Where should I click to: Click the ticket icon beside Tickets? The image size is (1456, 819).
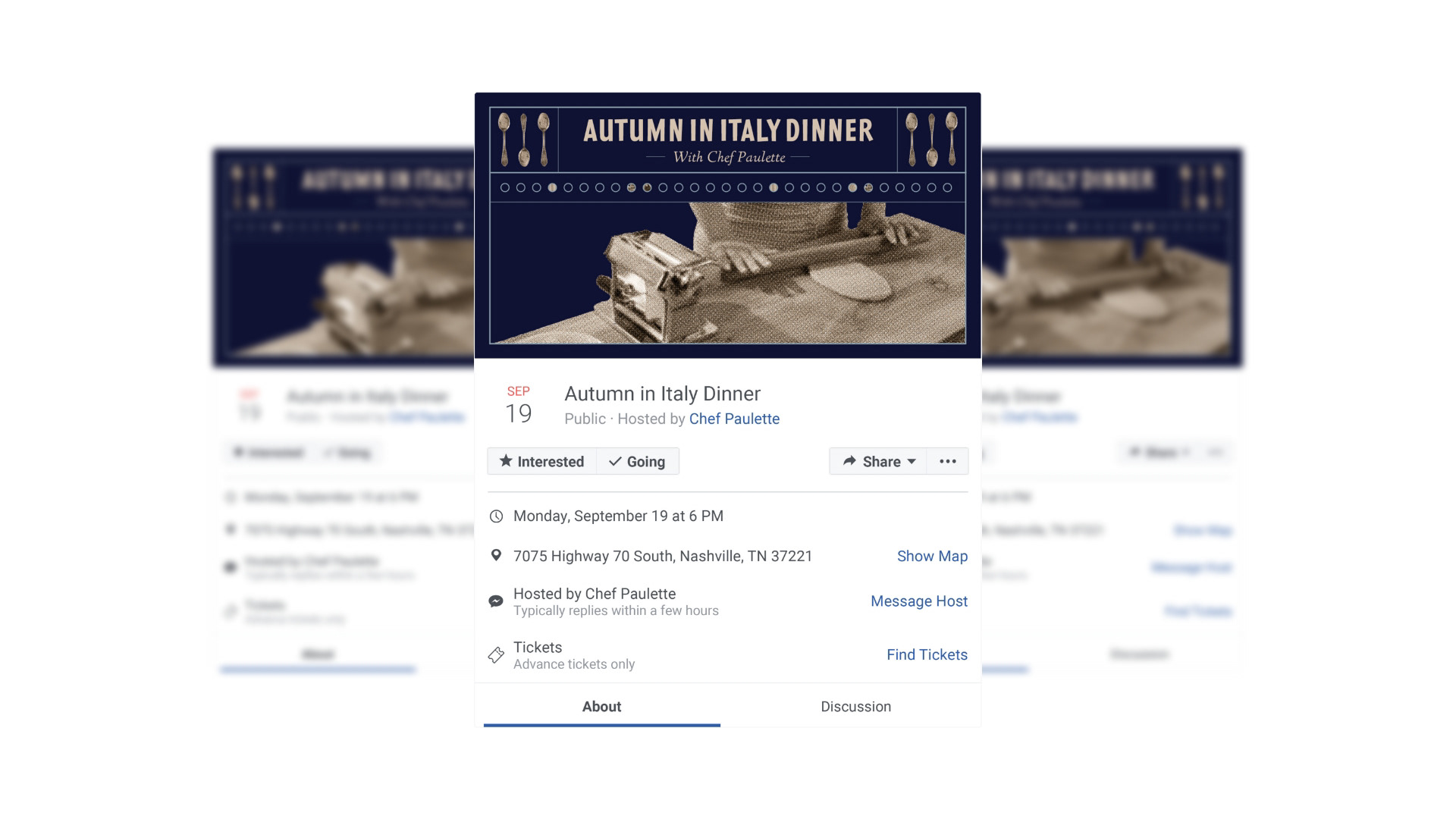click(x=496, y=655)
